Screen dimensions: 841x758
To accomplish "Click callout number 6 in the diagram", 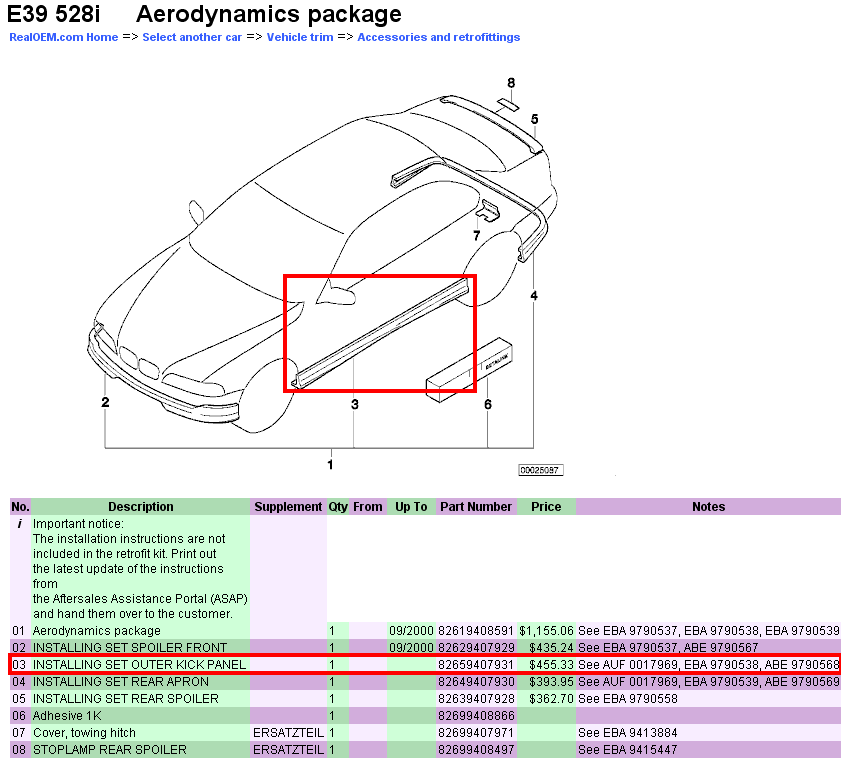I will 488,404.
